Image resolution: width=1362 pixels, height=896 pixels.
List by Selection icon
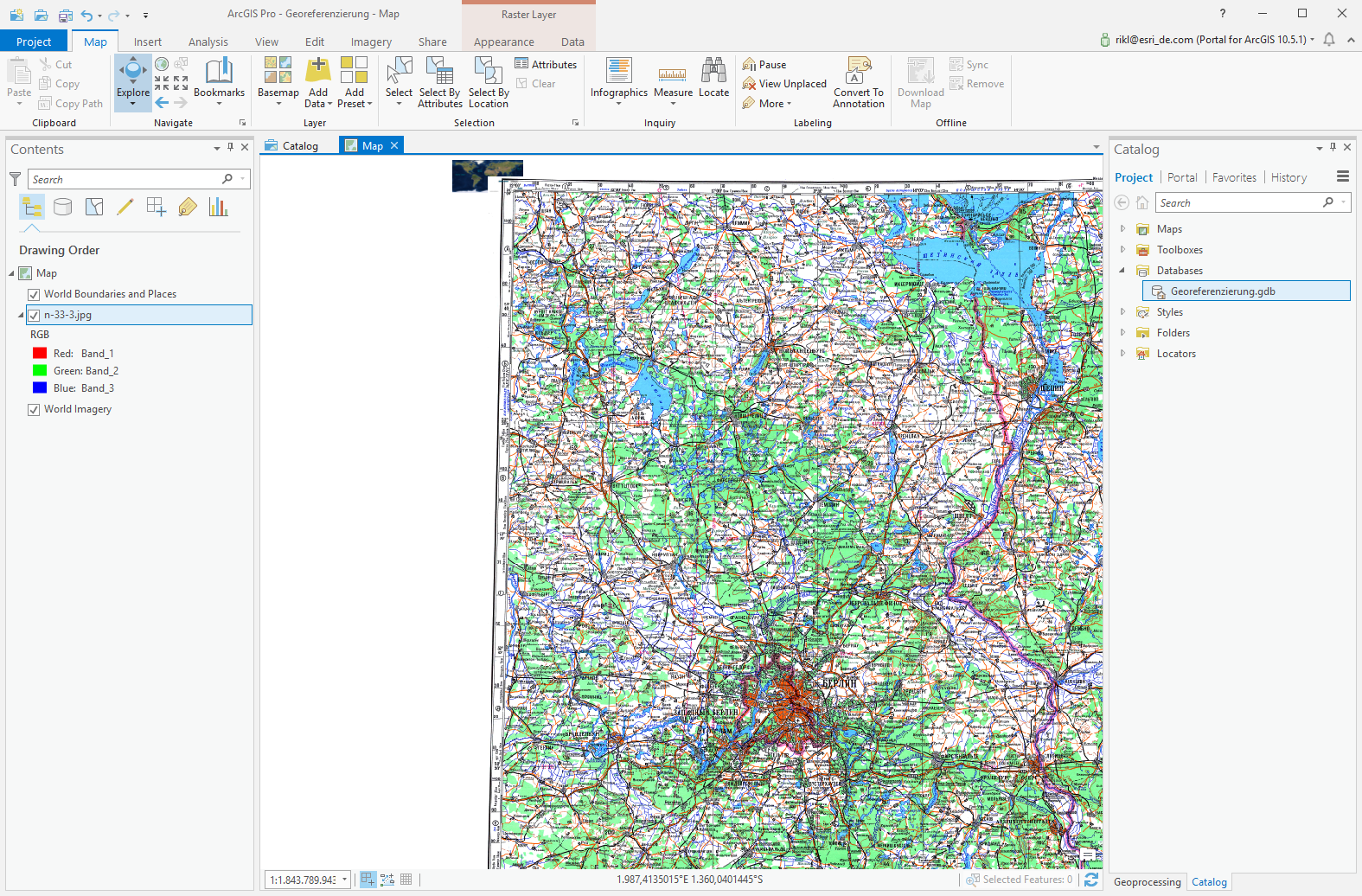(x=94, y=207)
